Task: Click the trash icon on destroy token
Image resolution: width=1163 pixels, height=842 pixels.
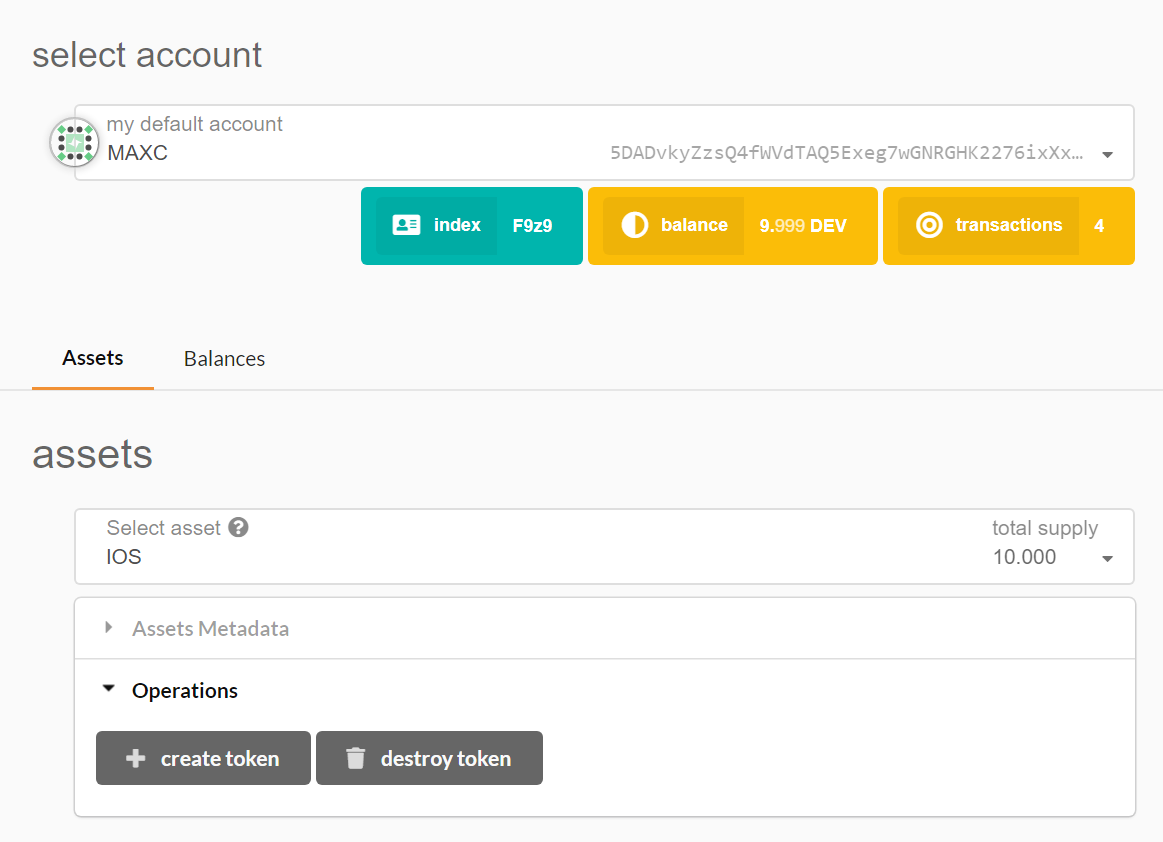Action: pyautogui.click(x=356, y=759)
